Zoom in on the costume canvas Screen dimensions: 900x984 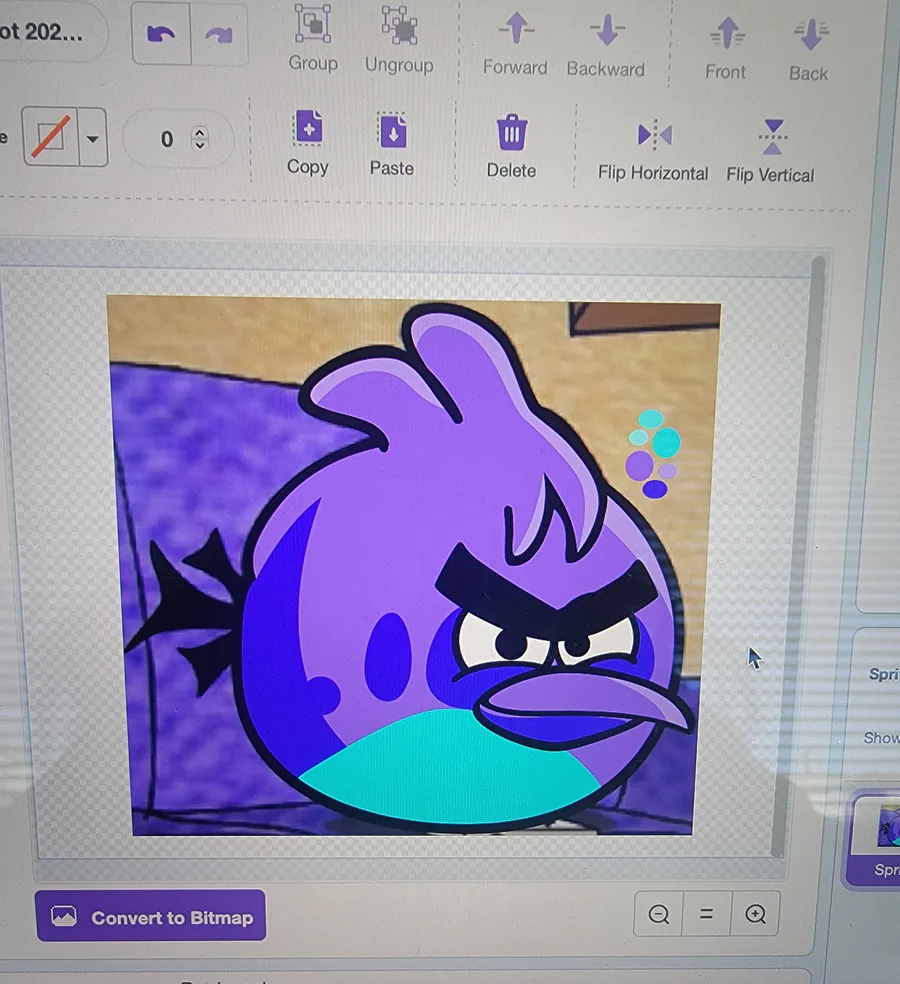coord(756,914)
